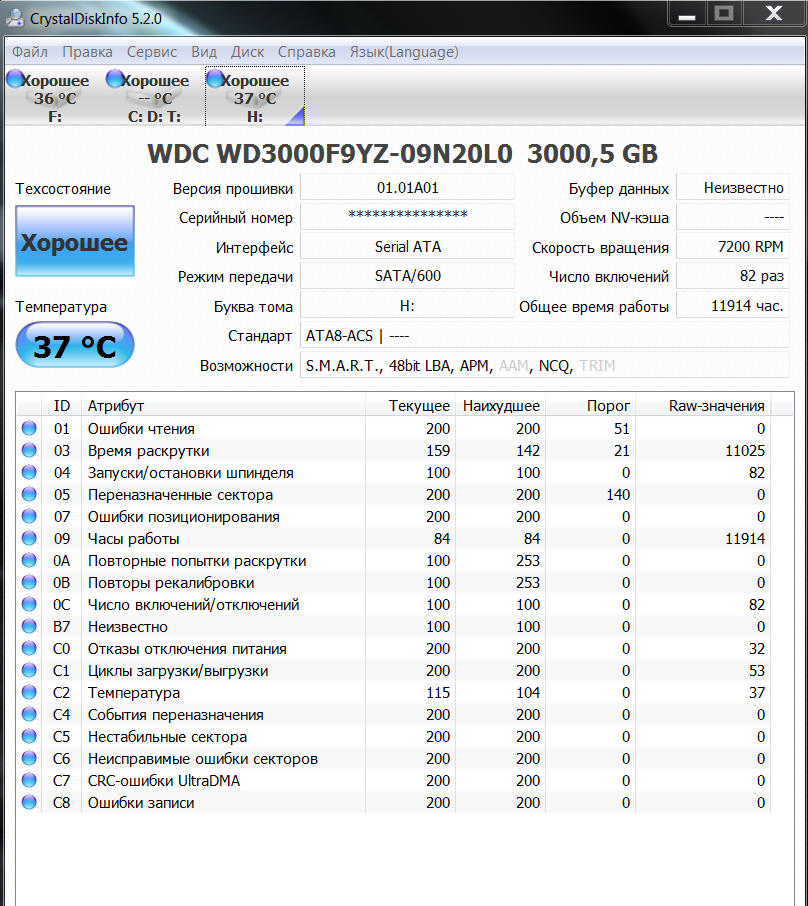The height and width of the screenshot is (906, 808).
Task: Click the Атрибут column header
Action: point(223,406)
